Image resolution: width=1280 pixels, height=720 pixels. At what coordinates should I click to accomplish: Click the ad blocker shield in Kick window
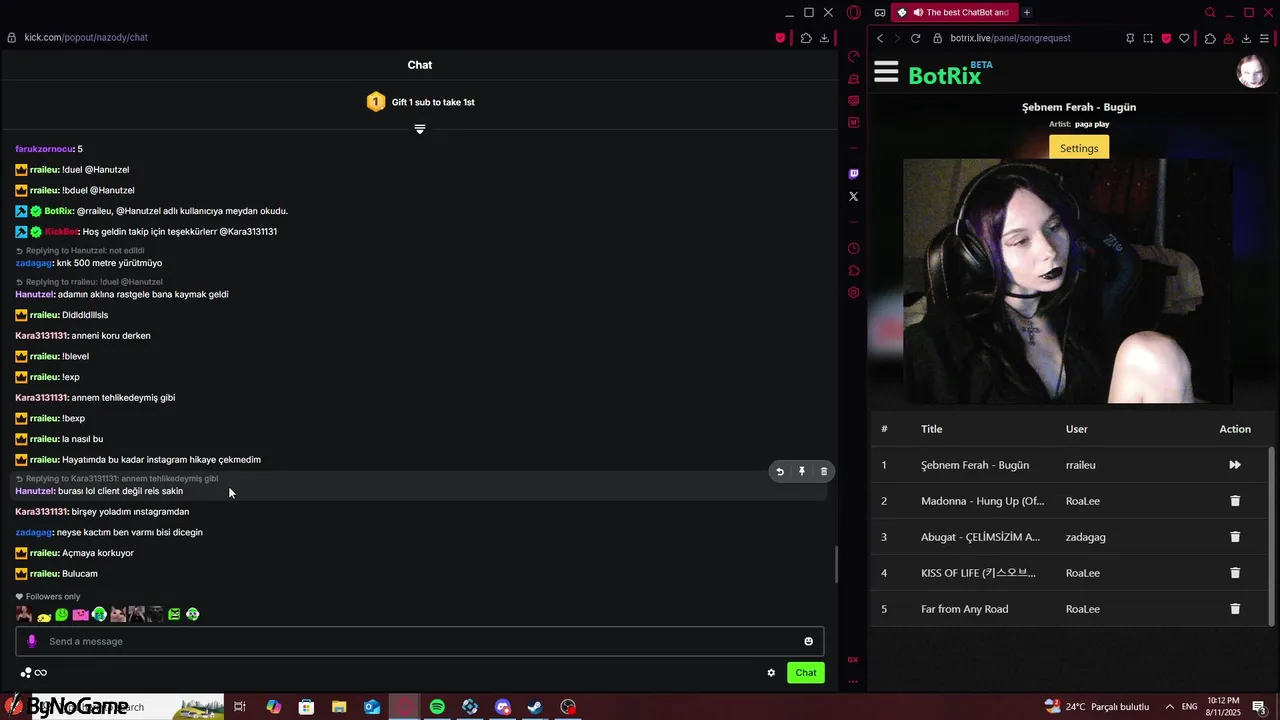click(781, 38)
